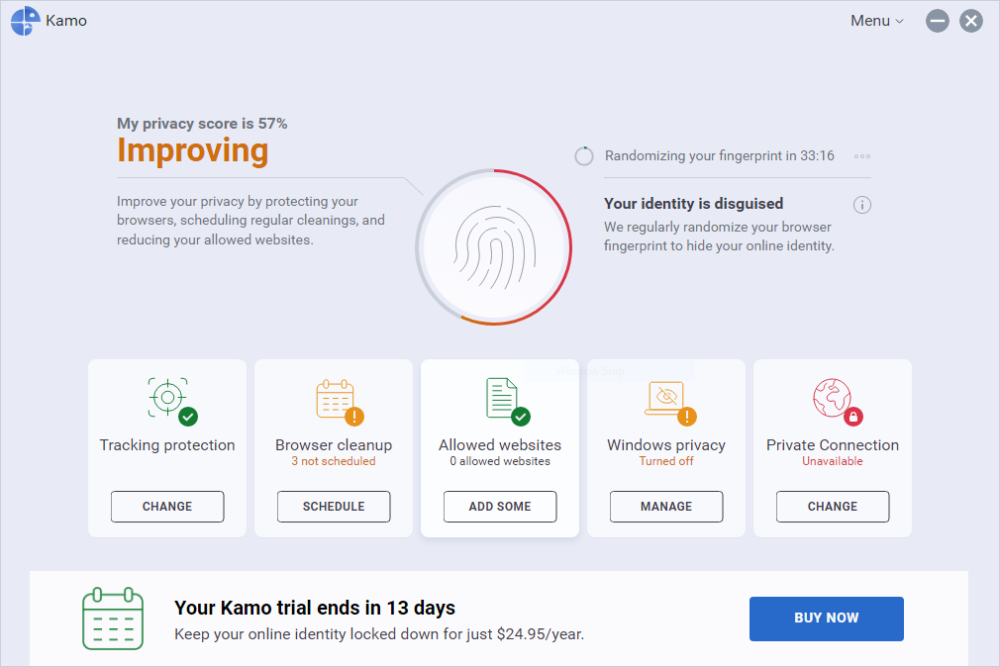Click the ADD SOME button
The width and height of the screenshot is (1000, 667).
500,506
